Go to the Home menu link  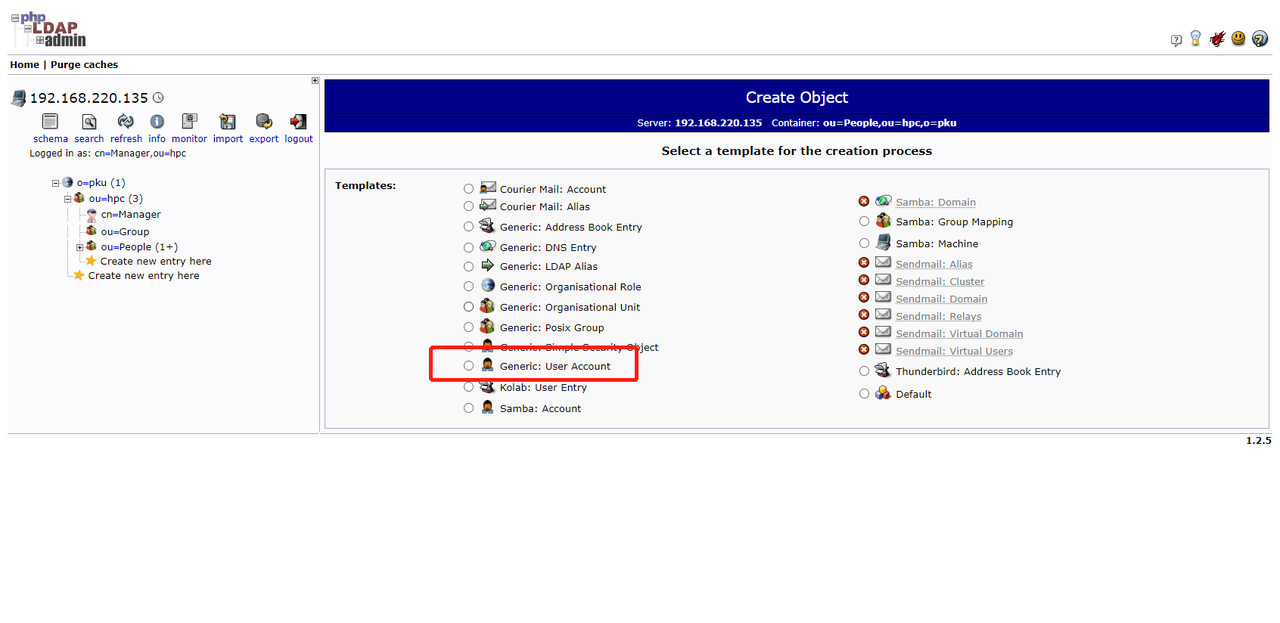pyautogui.click(x=24, y=65)
